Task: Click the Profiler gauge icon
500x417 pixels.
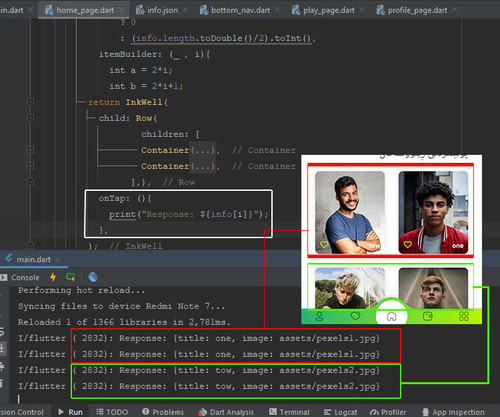Action: [374, 412]
